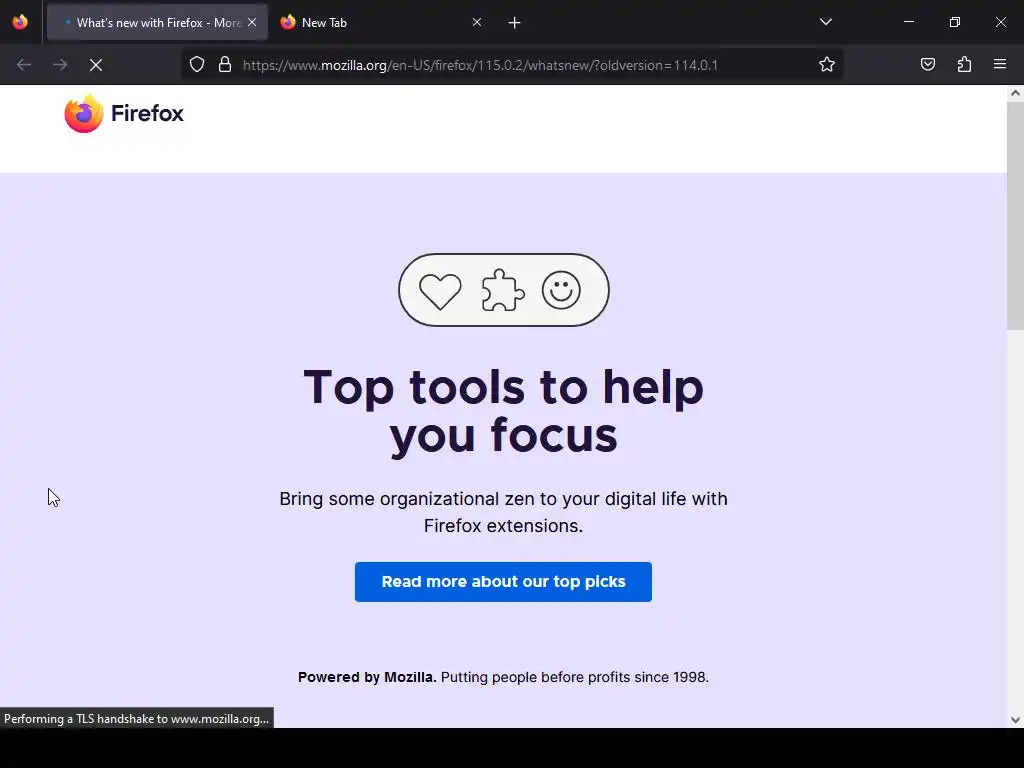
Task: Click the 'Powered by Mozilla.' text
Action: point(367,677)
